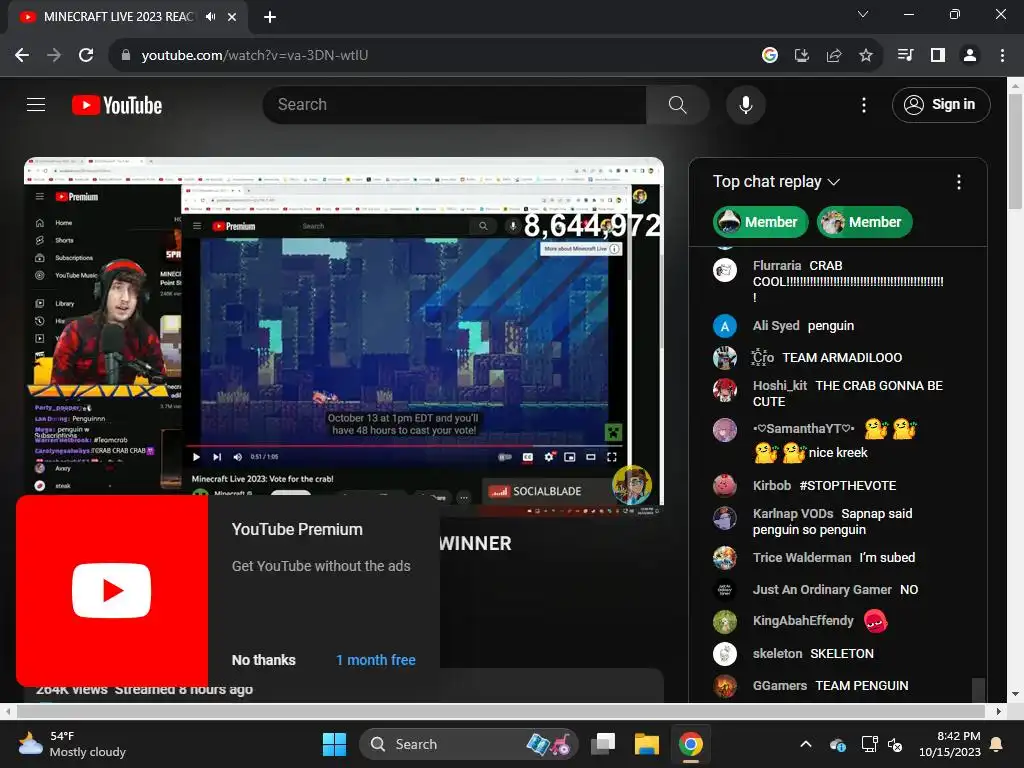Install app via address bar icon

click(x=801, y=55)
